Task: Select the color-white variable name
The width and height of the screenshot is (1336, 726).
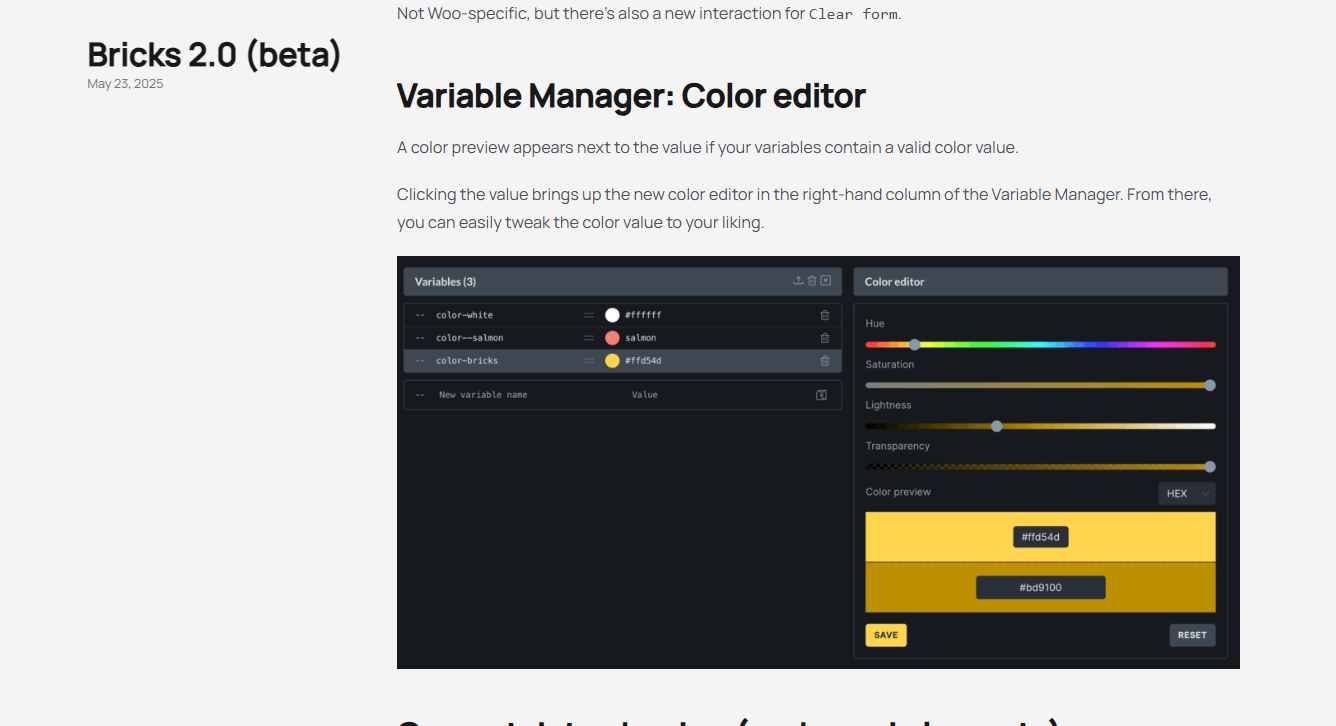Action: 464,315
